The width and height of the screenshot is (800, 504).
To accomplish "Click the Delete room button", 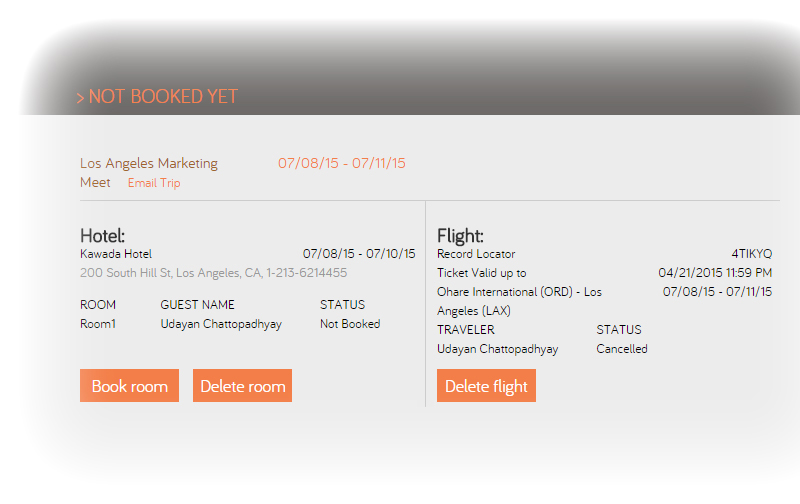I will point(242,386).
